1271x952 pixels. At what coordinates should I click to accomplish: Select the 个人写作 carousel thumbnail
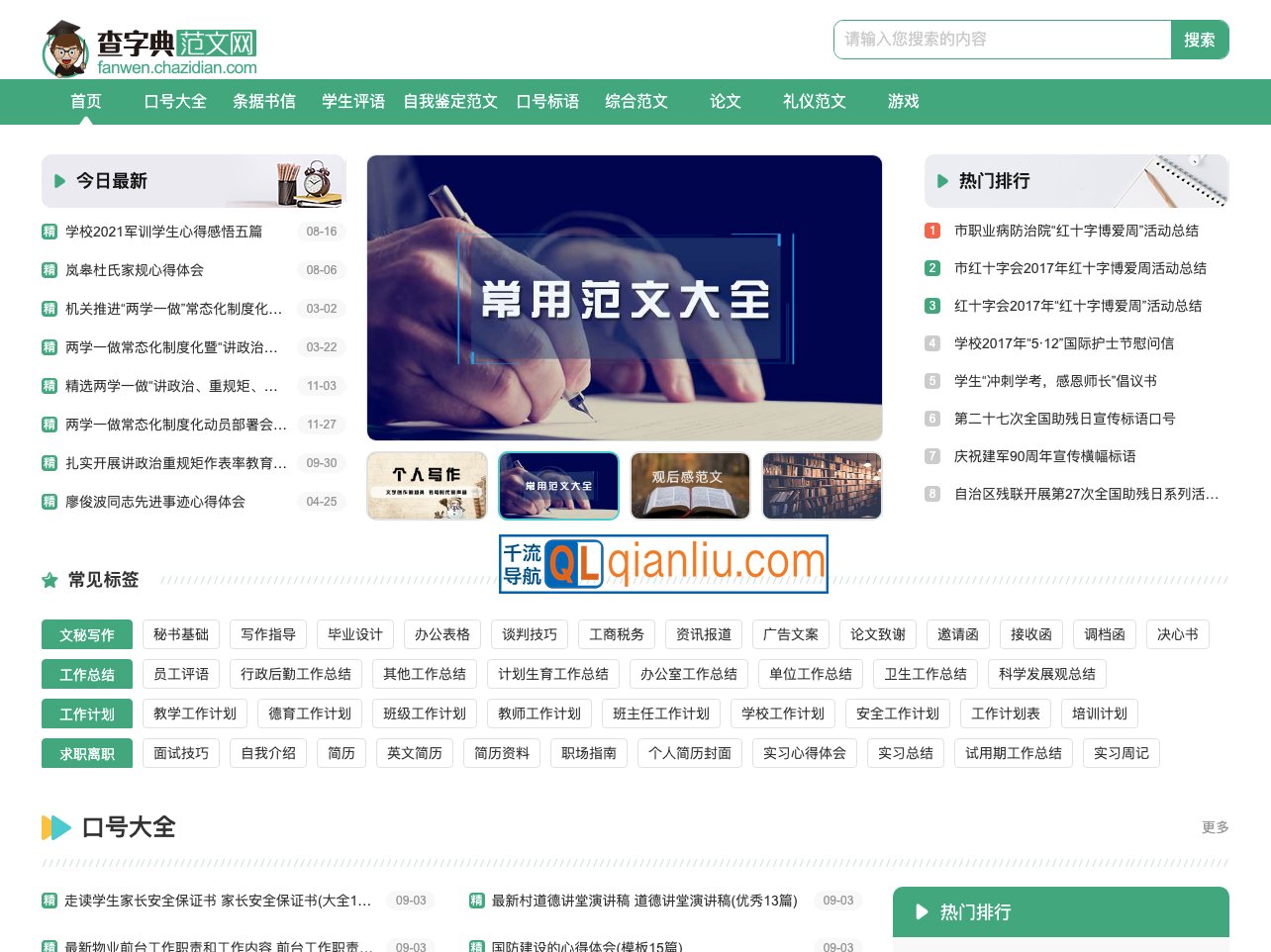point(427,485)
